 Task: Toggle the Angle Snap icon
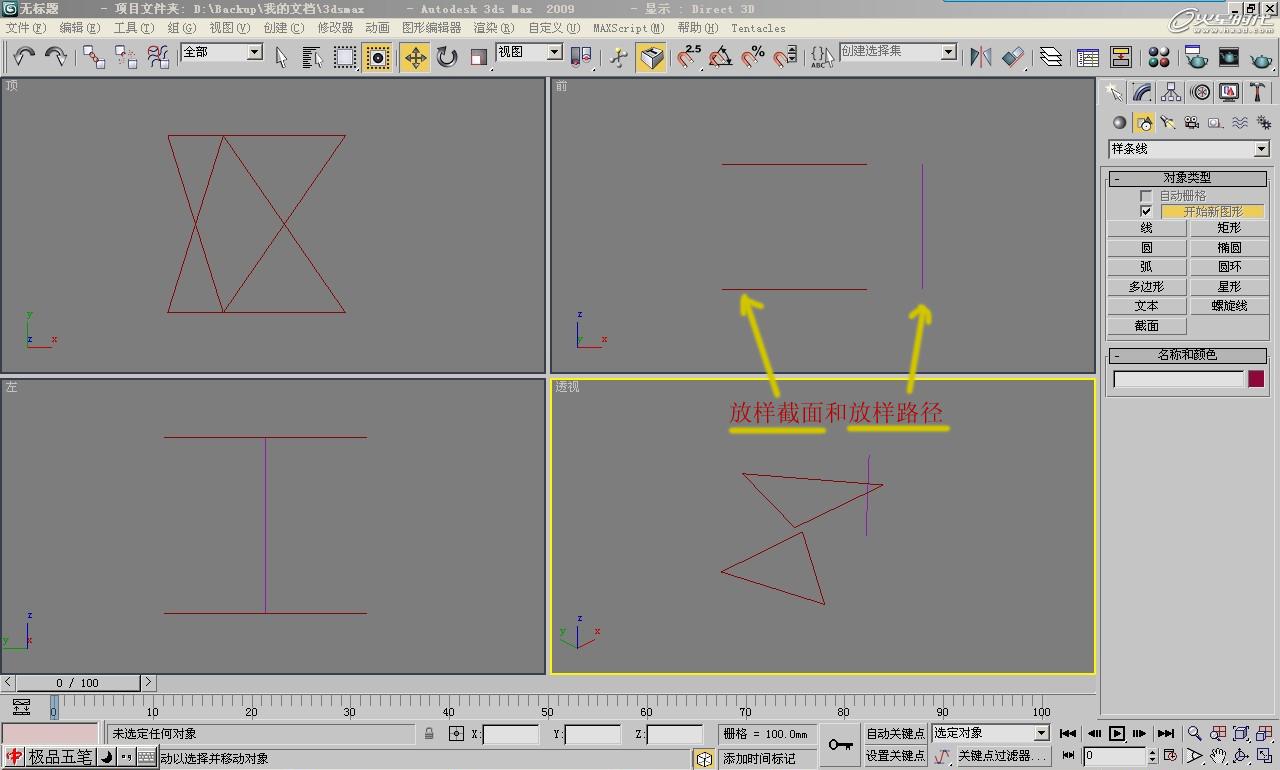[720, 57]
